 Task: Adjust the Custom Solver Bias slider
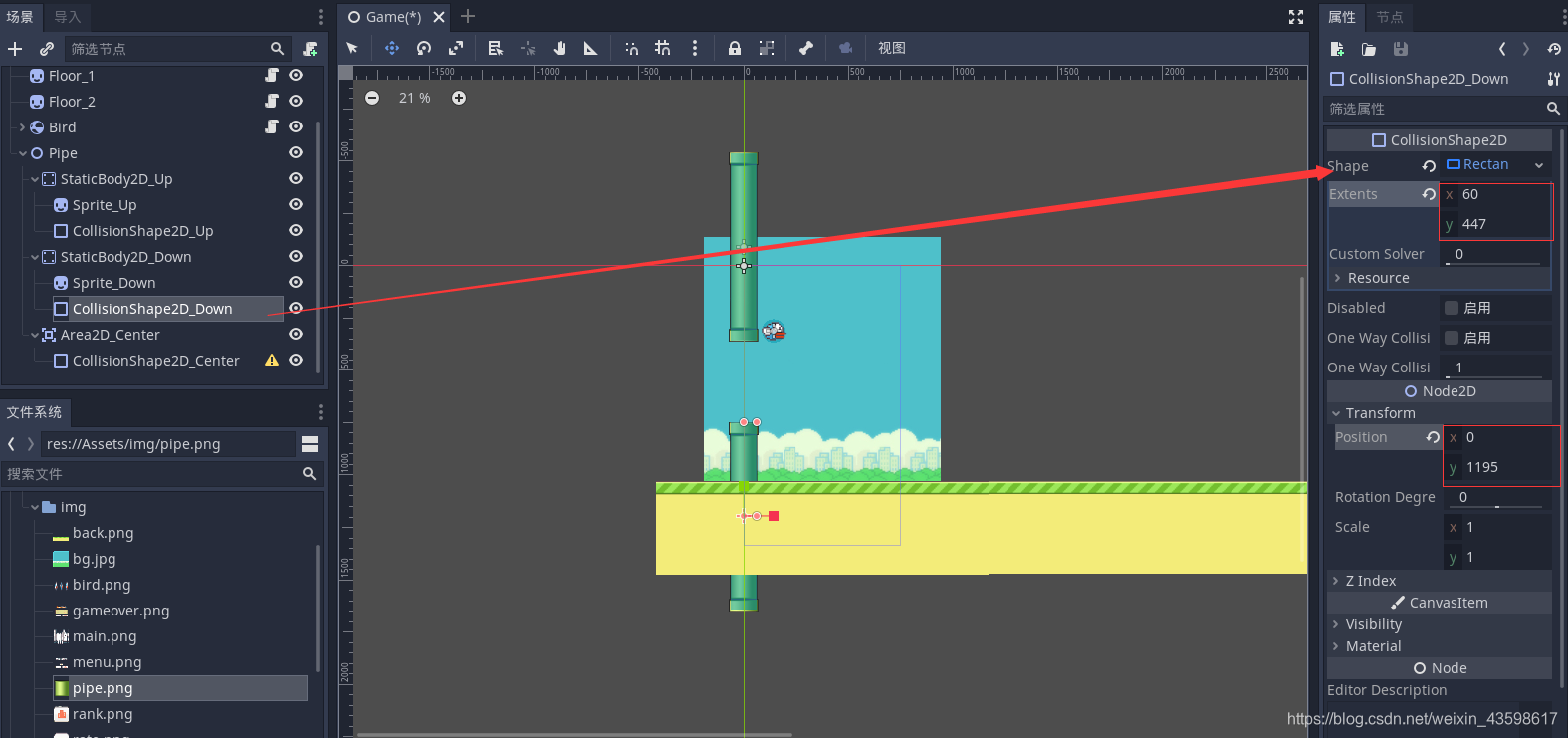point(1495,254)
